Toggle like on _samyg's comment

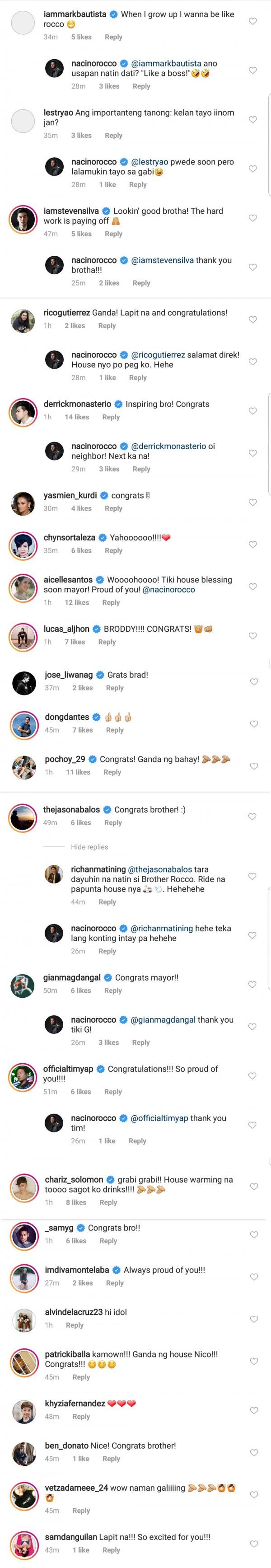pyautogui.click(x=253, y=1235)
